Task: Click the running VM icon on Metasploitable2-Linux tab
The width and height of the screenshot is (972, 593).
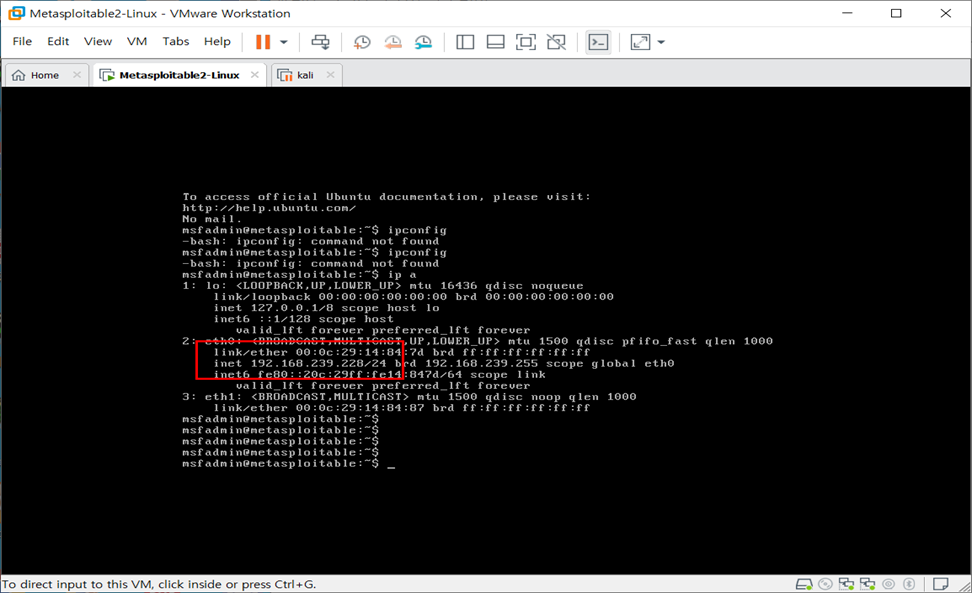Action: click(107, 75)
